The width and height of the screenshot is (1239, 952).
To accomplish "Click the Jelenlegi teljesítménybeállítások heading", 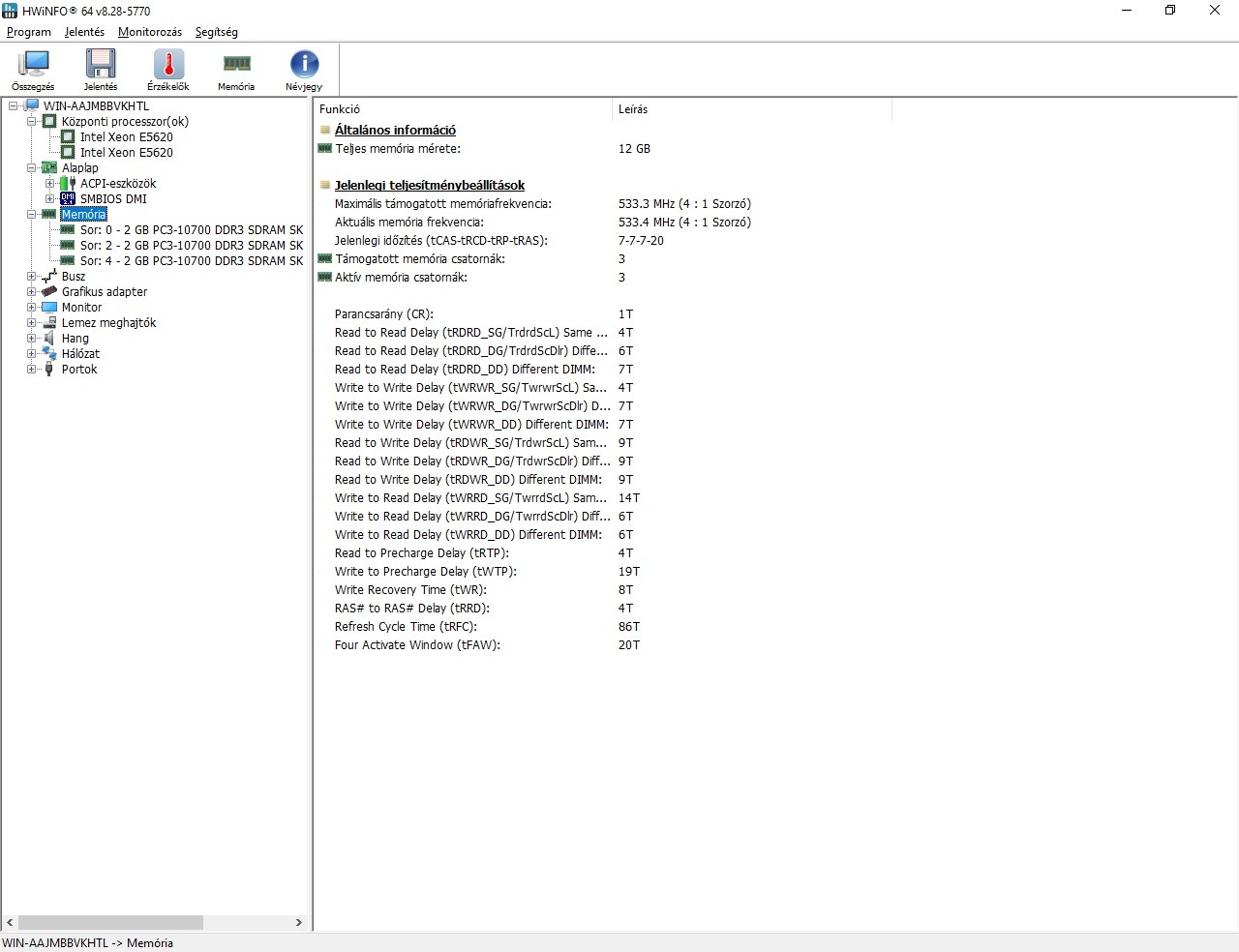I will pyautogui.click(x=430, y=185).
